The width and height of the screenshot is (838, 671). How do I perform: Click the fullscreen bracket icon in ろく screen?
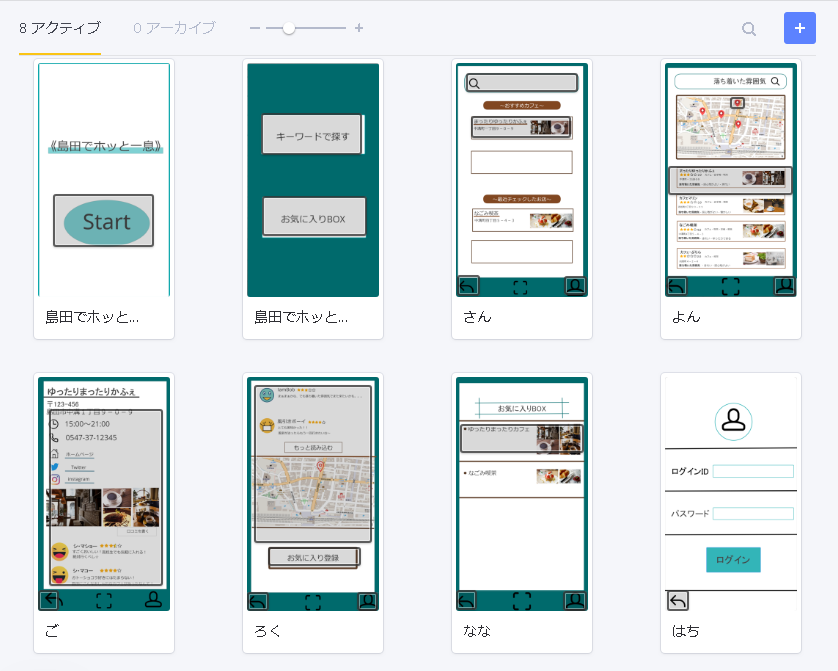pos(313,602)
